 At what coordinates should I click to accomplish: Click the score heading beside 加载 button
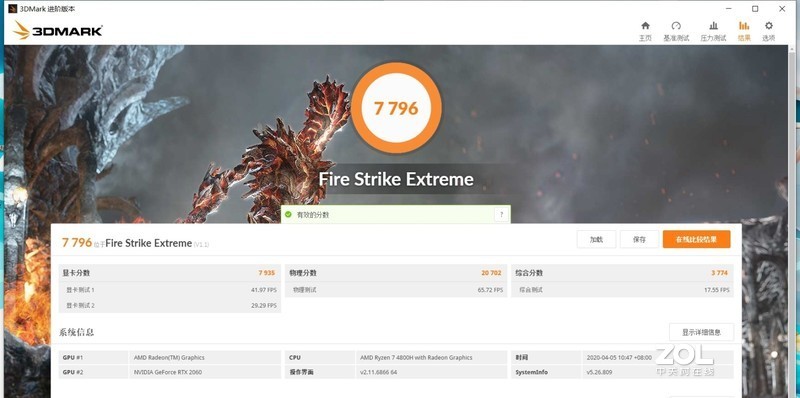point(135,243)
